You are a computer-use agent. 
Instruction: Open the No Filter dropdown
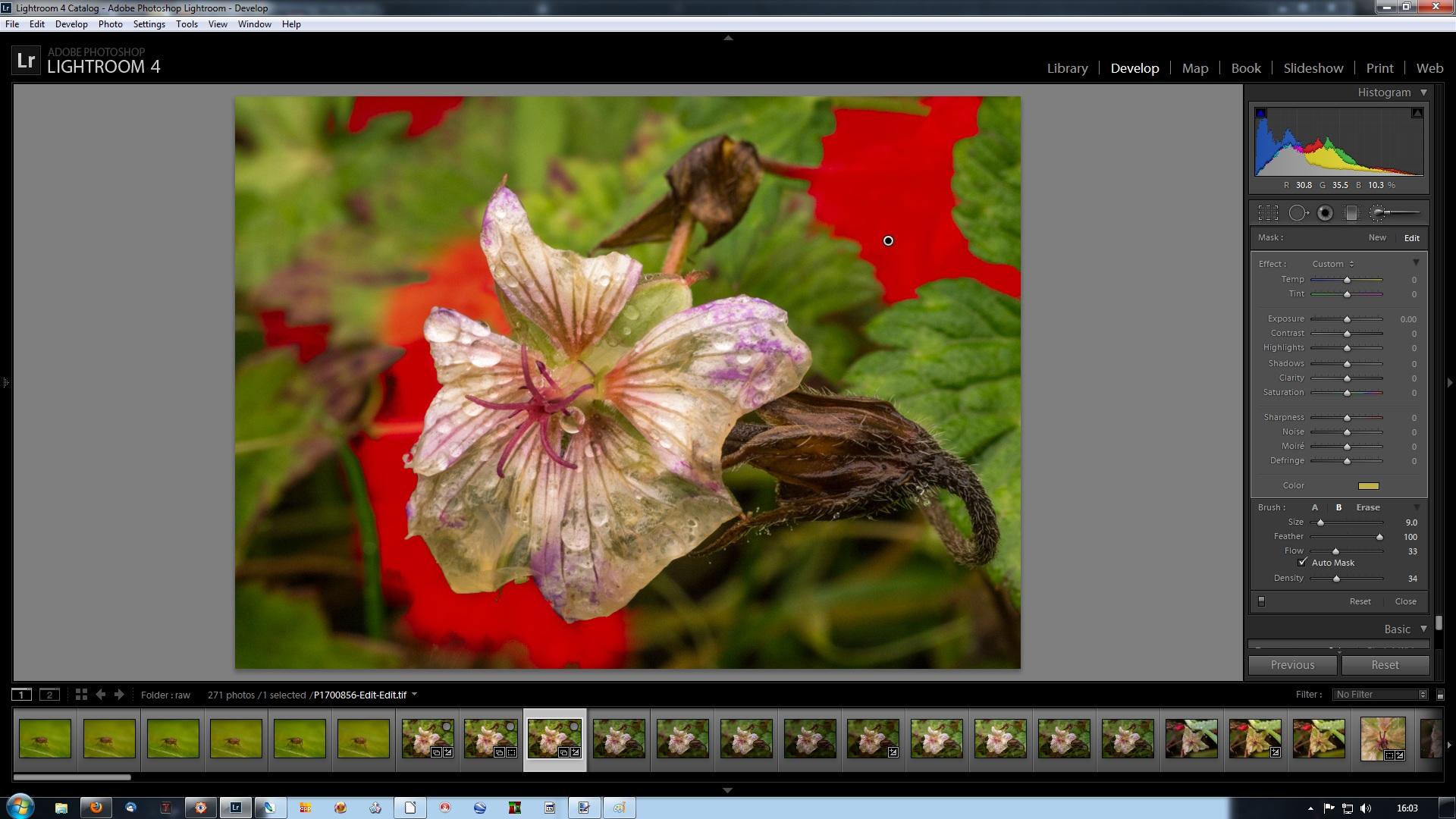point(1380,695)
